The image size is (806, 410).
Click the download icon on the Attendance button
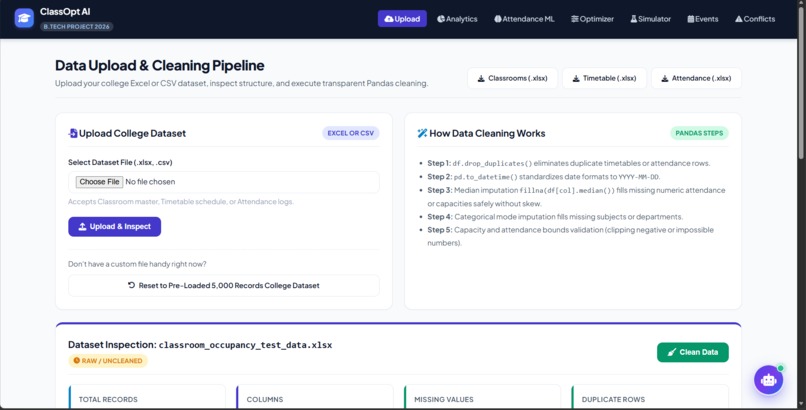[665, 79]
